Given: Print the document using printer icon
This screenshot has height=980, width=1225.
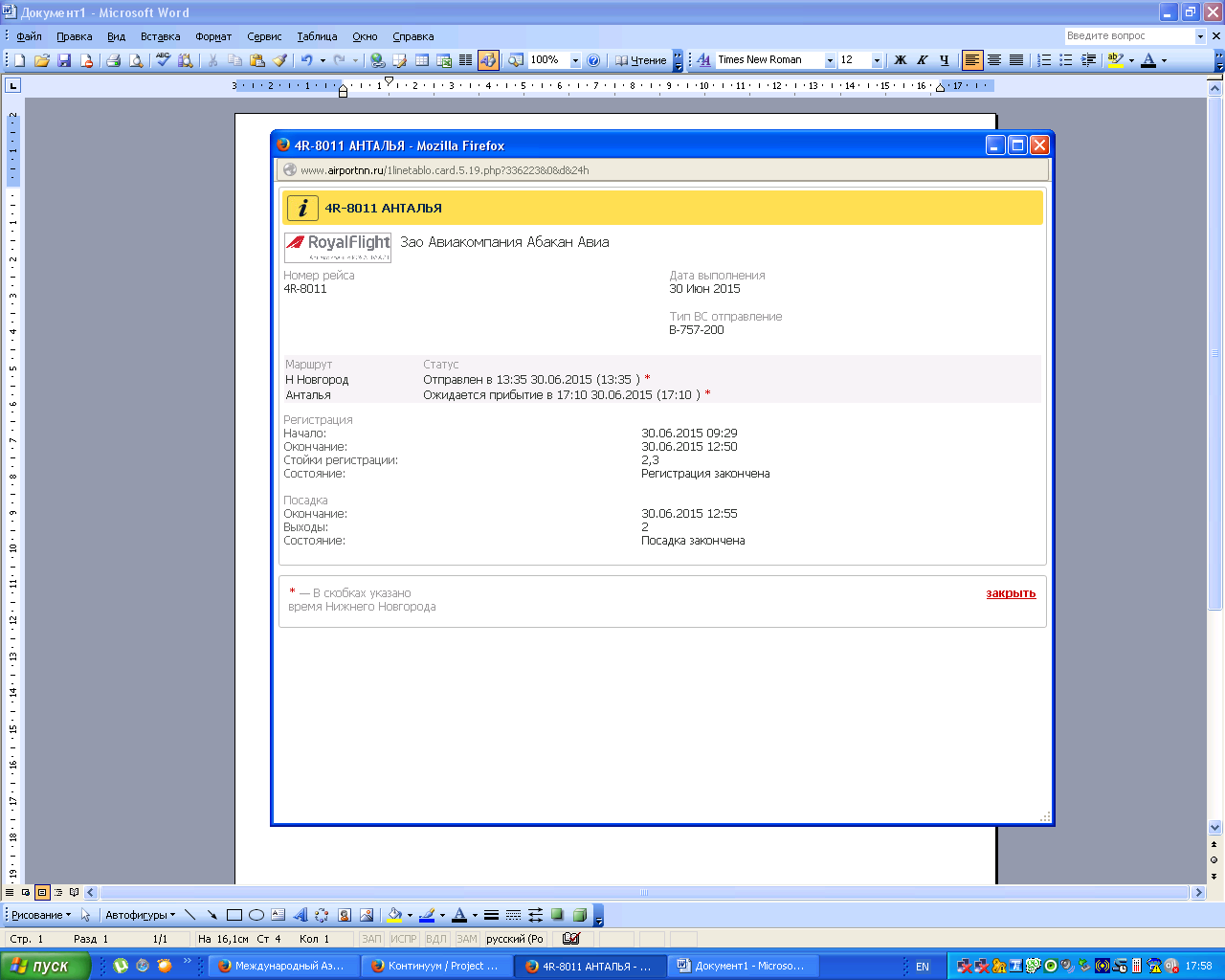Looking at the screenshot, I should point(113,60).
